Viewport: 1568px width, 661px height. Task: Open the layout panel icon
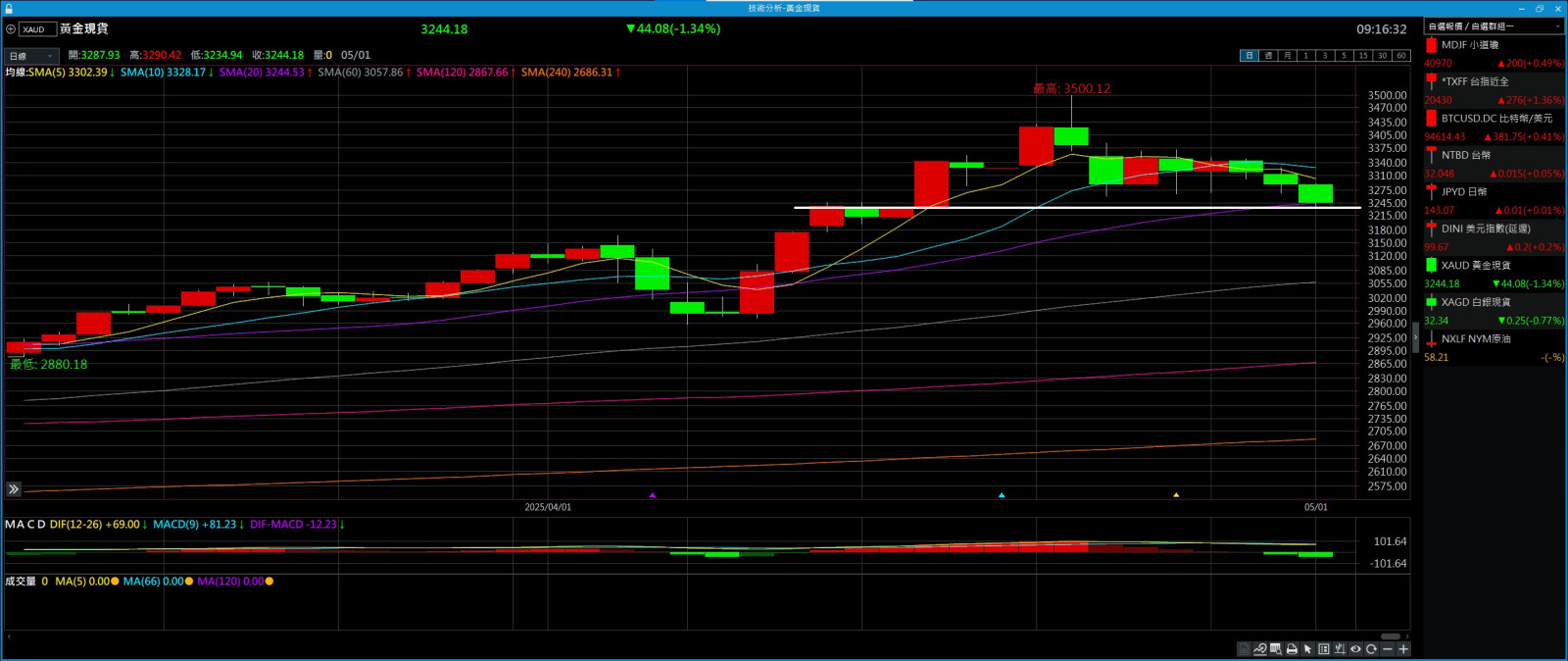point(1324,649)
